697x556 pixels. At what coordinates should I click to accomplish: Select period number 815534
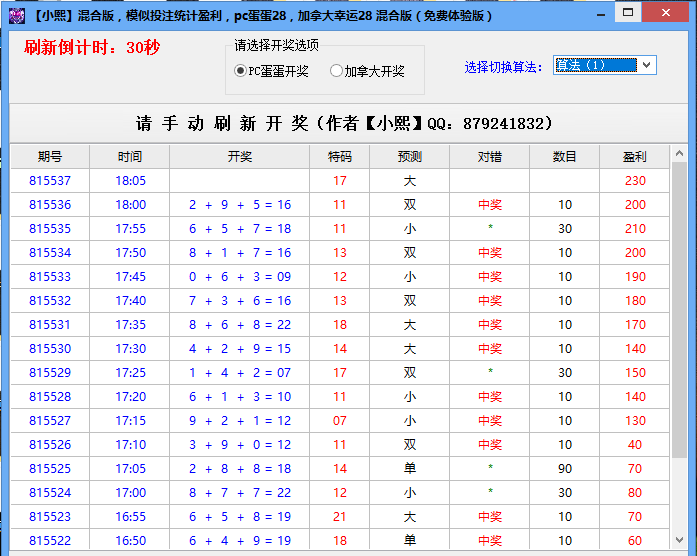coord(50,253)
